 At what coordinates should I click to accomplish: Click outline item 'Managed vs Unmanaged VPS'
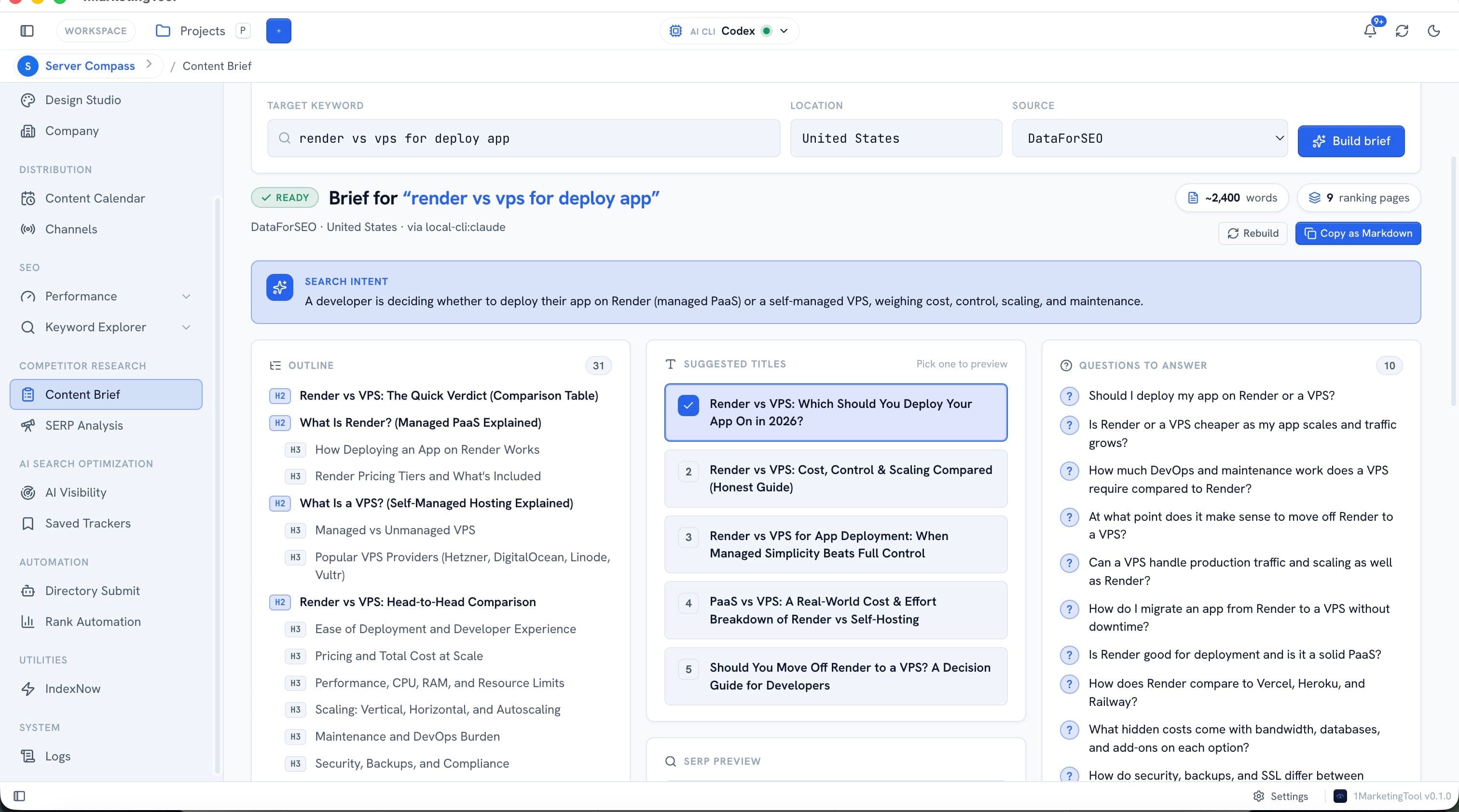(395, 530)
